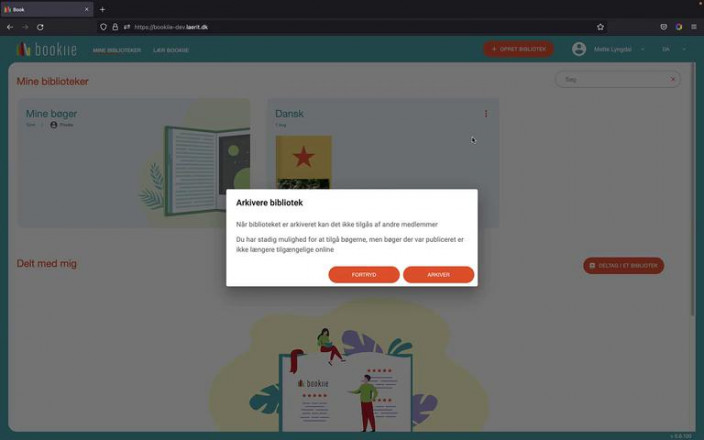Screen dimensions: 704x440
Task: Cancel the dialog with FORTRYD
Action: (364, 274)
